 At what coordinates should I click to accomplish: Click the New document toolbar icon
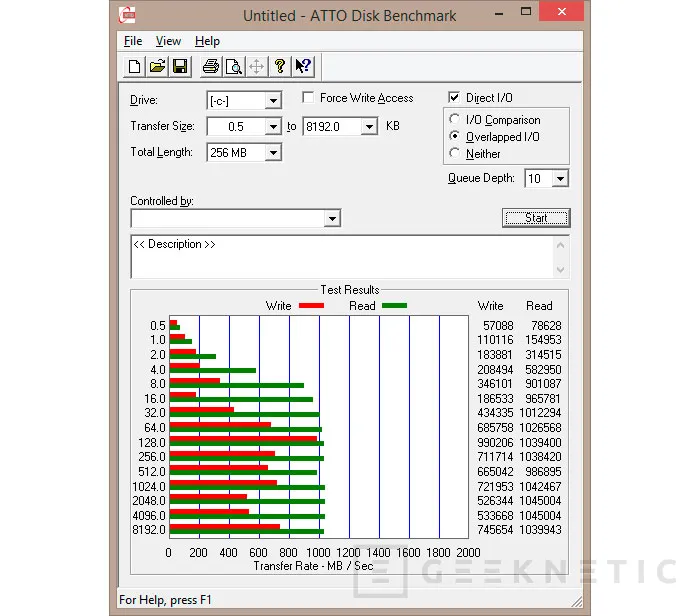click(x=134, y=67)
